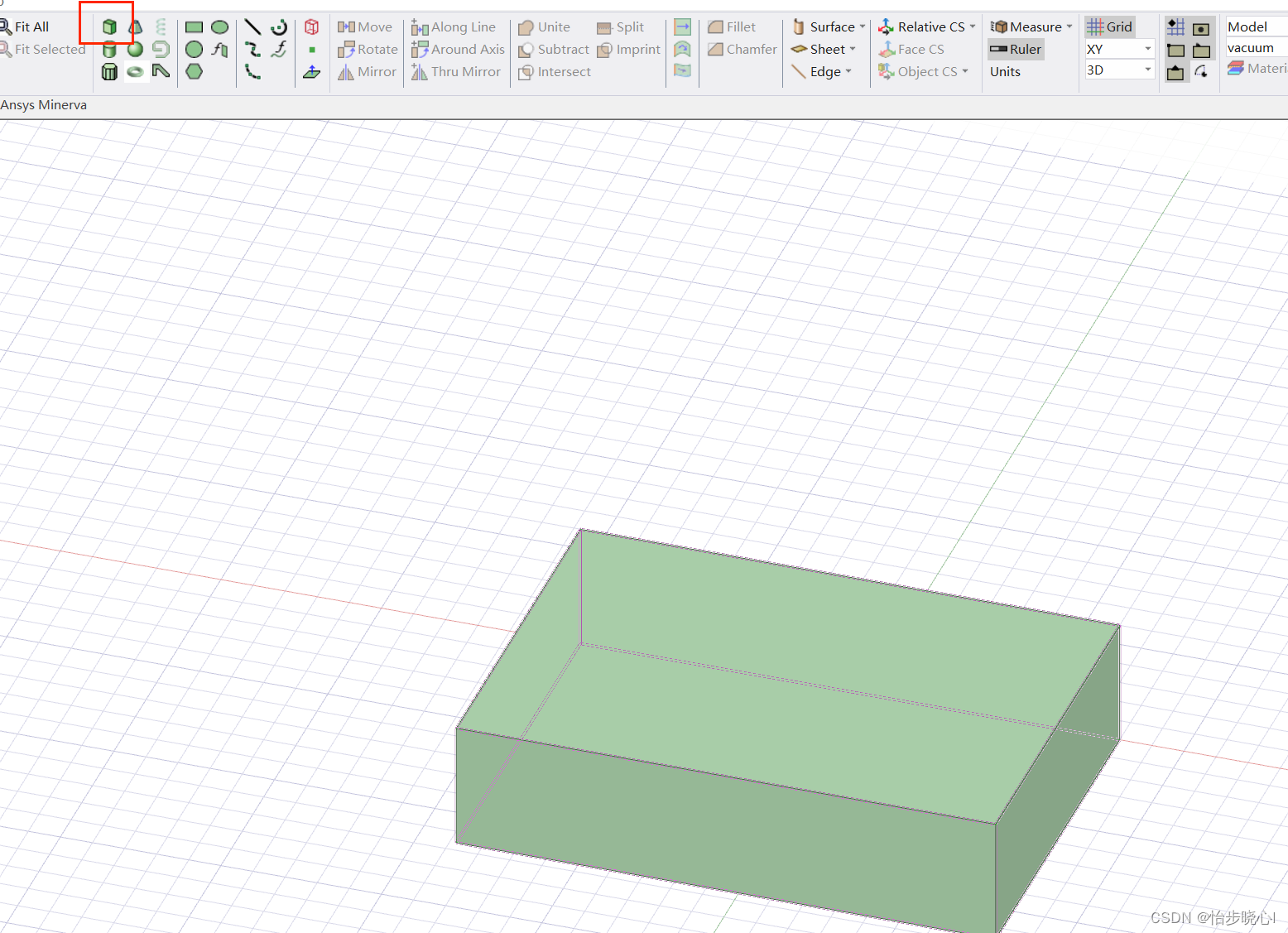Select the Draw Plane tool
1288x933 pixels.
tap(312, 72)
